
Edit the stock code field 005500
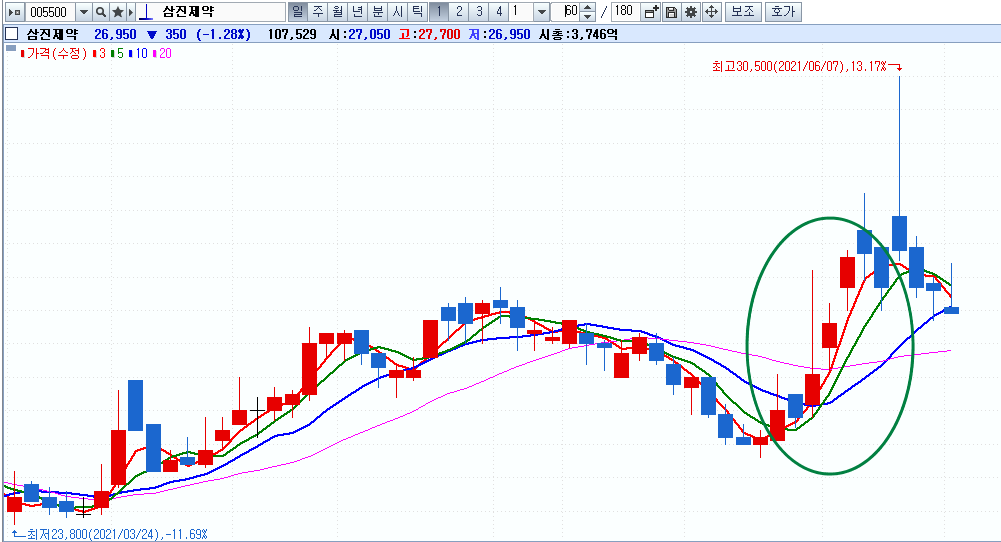click(50, 11)
